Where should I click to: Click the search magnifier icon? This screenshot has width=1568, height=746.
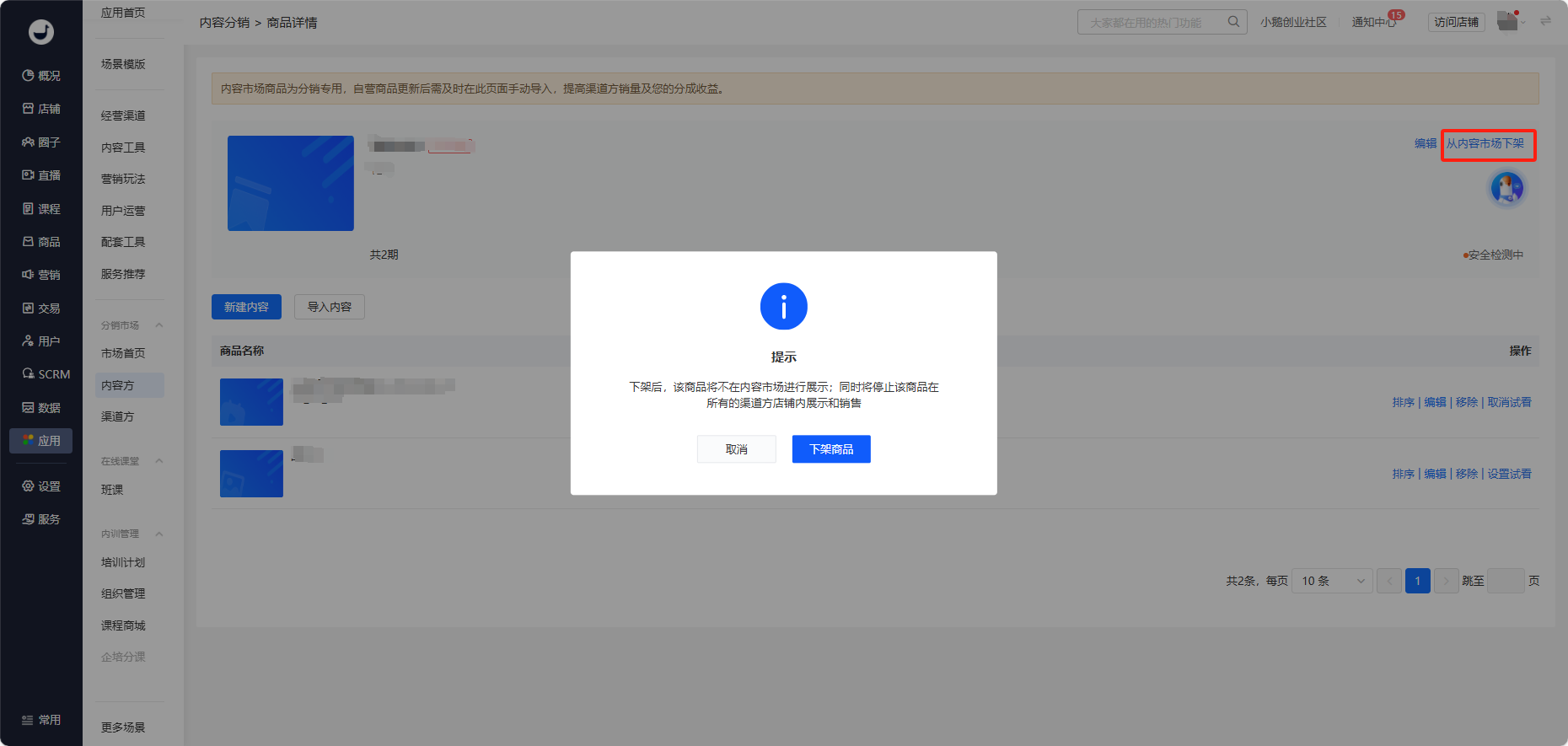click(1233, 22)
